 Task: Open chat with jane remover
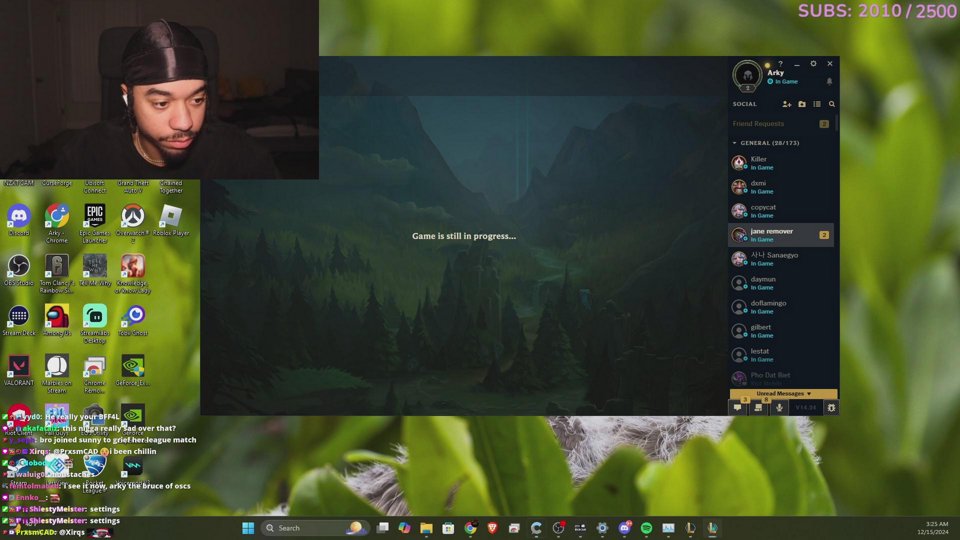(x=781, y=234)
